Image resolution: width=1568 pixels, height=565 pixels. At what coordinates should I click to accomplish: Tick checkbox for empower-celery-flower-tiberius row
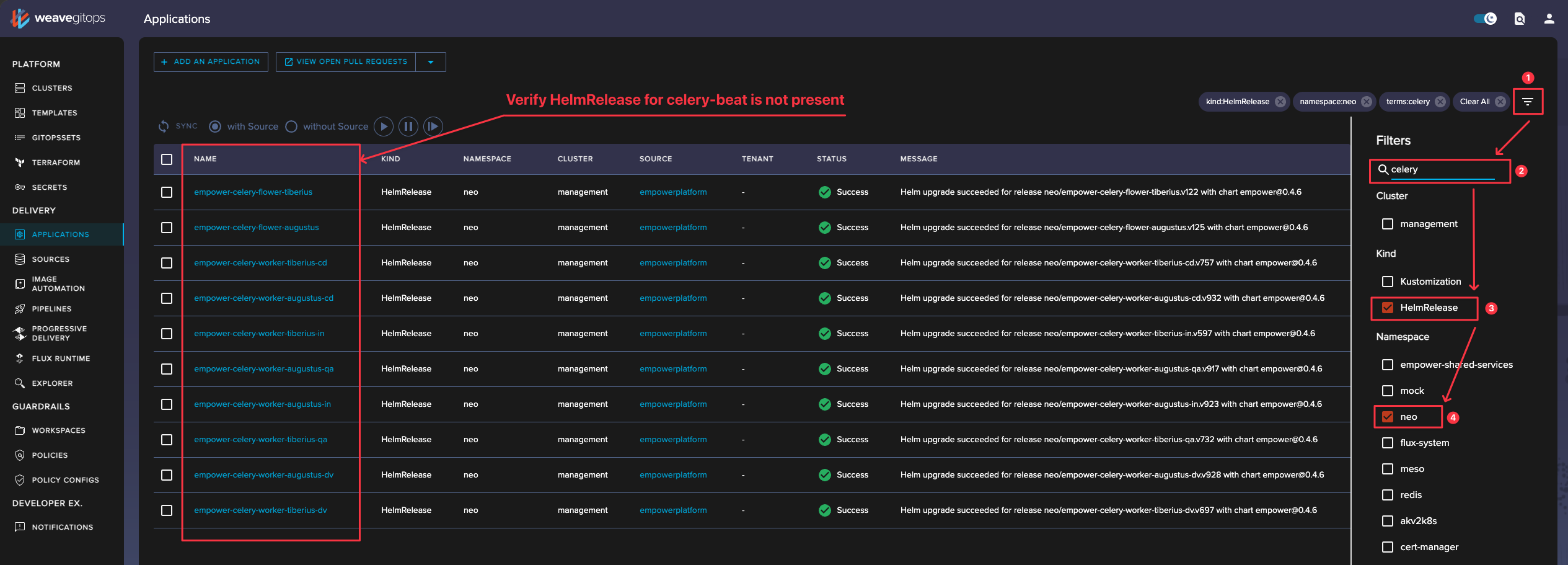click(x=167, y=192)
